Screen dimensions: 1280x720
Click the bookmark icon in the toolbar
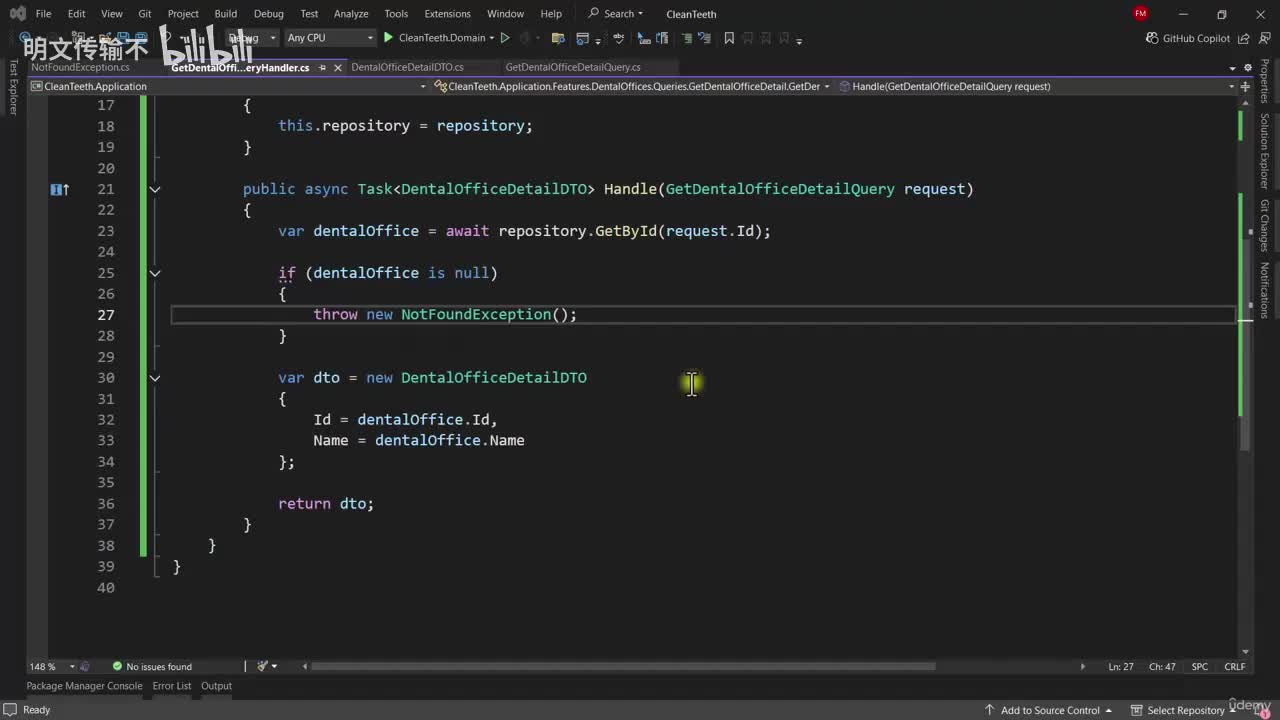pos(729,38)
